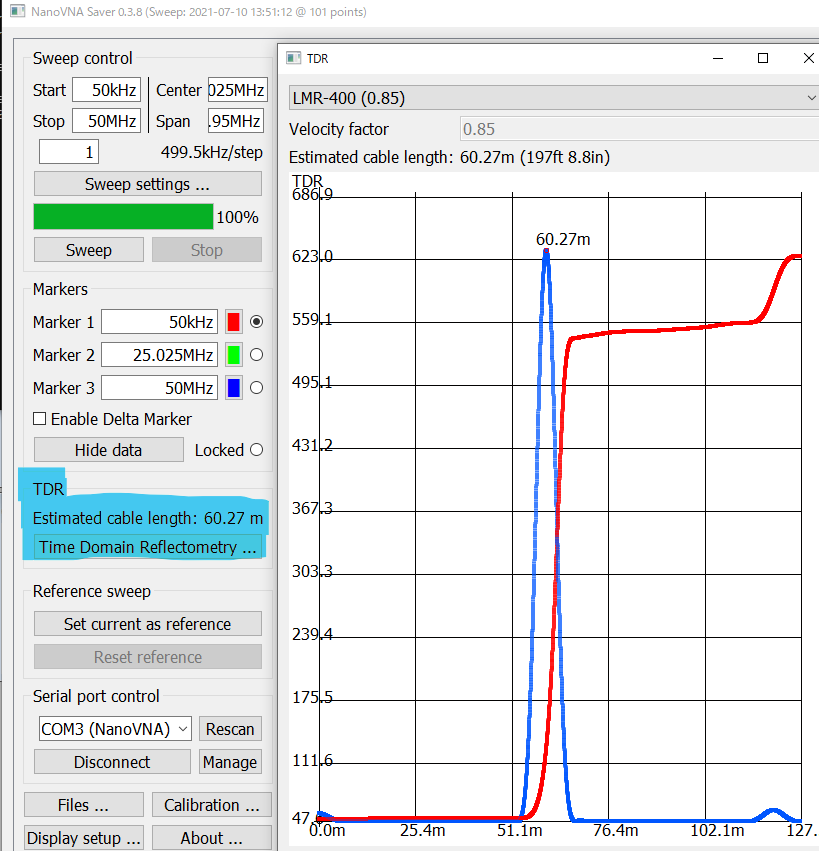
Task: Click the Velocity factor field
Action: pyautogui.click(x=639, y=129)
